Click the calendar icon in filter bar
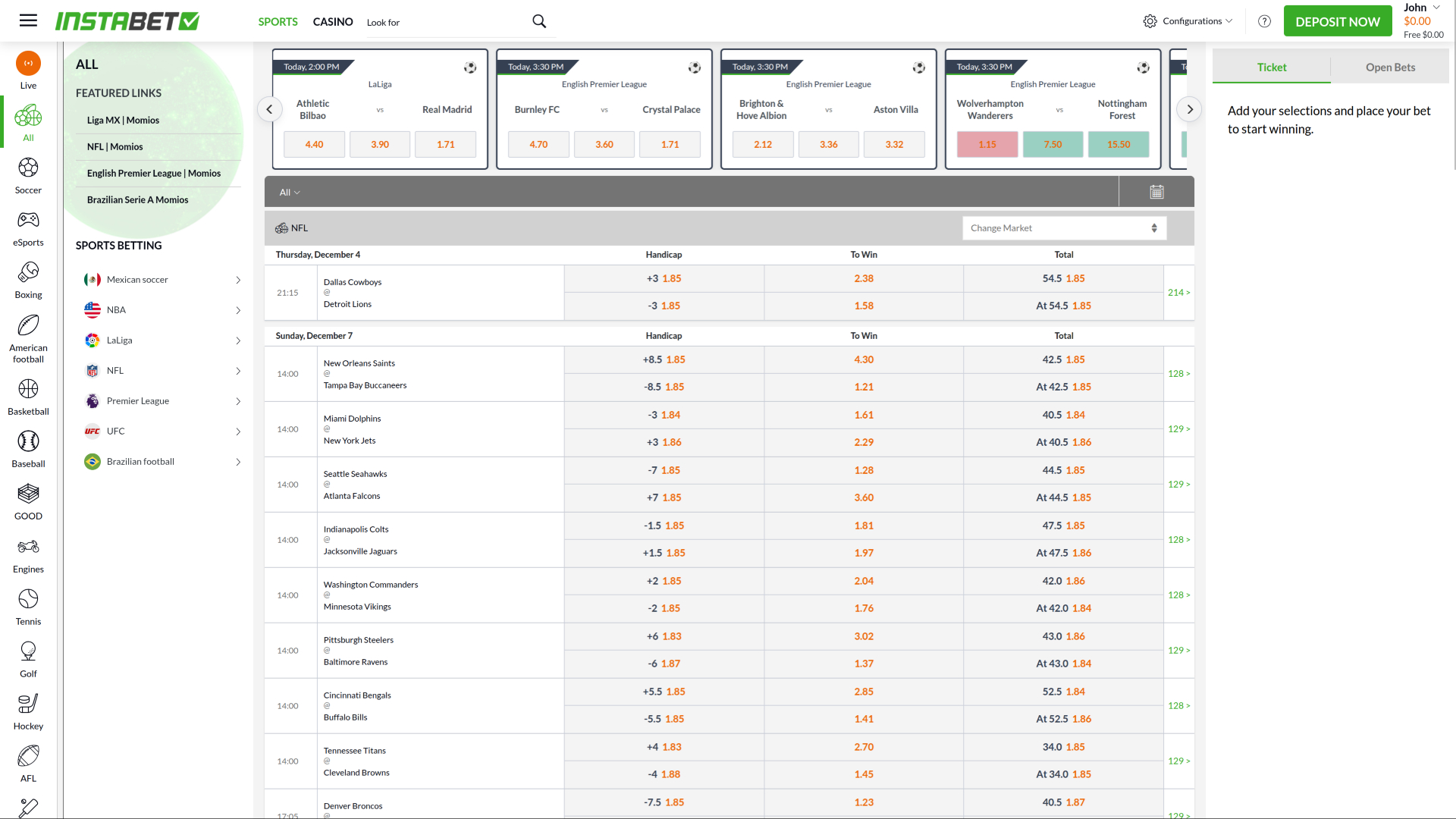This screenshot has height=819, width=1456. pos(1156,193)
